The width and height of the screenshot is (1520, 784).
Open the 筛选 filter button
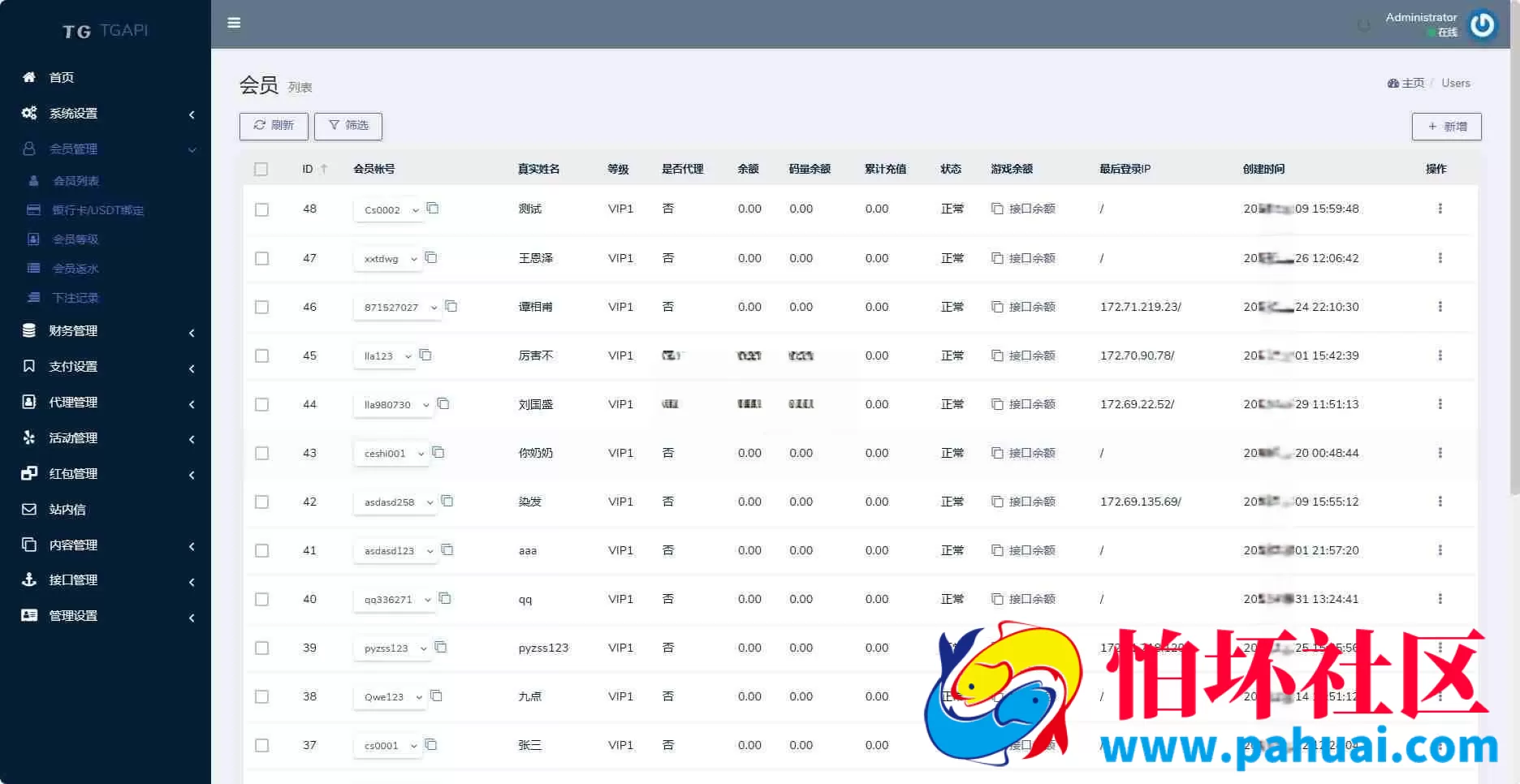coord(348,126)
